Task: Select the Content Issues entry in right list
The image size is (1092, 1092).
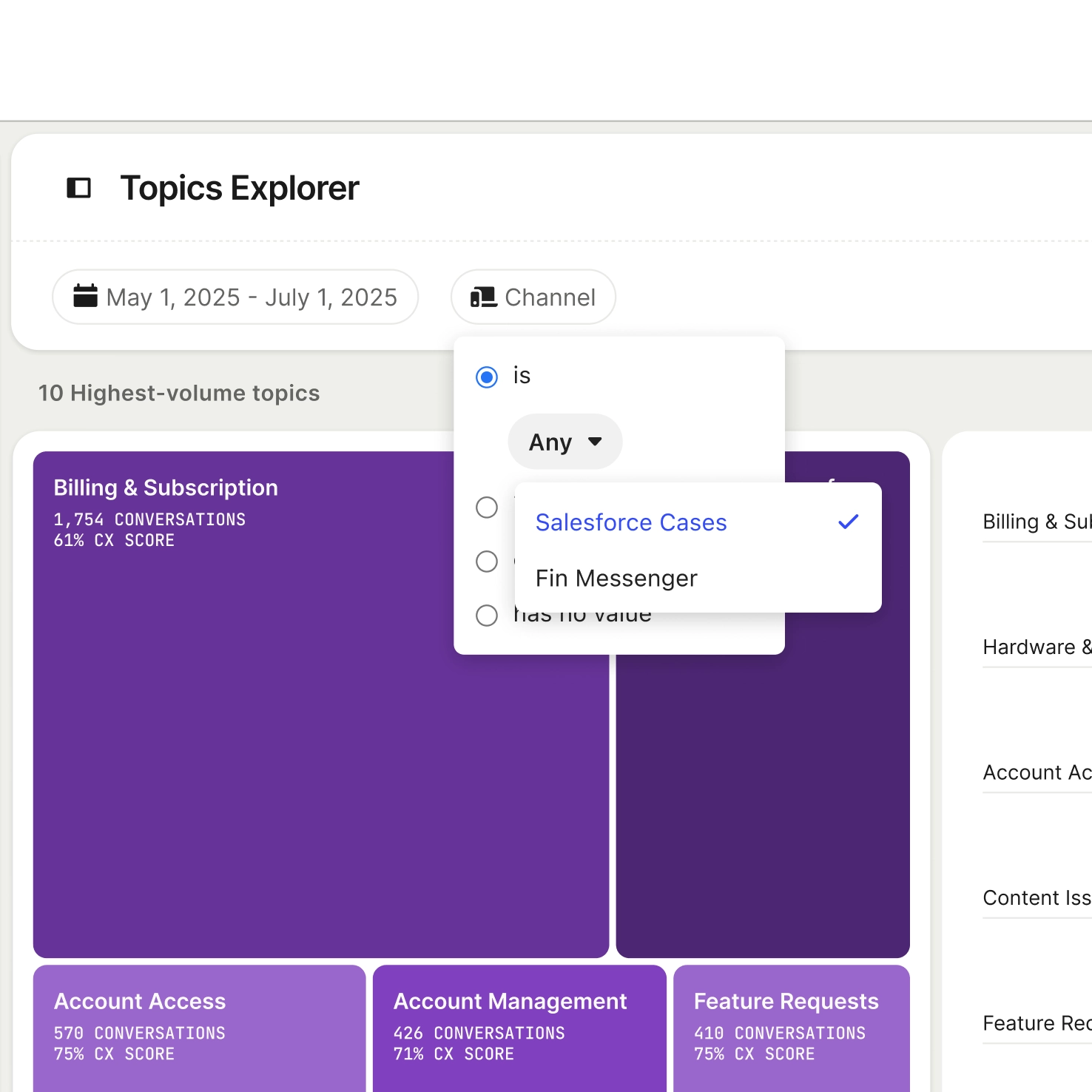Action: (x=1036, y=898)
